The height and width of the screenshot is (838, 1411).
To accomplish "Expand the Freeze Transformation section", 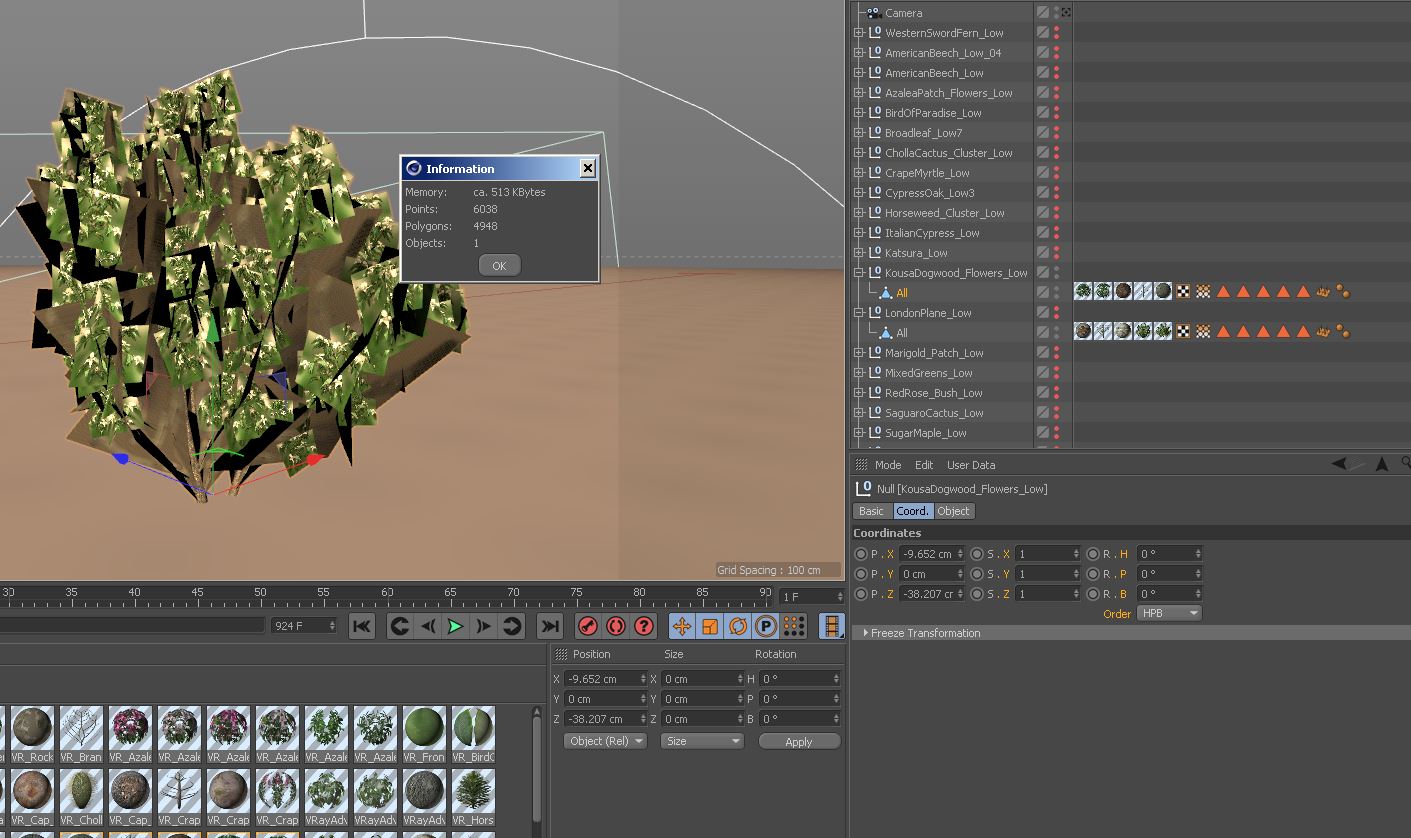I will [866, 633].
